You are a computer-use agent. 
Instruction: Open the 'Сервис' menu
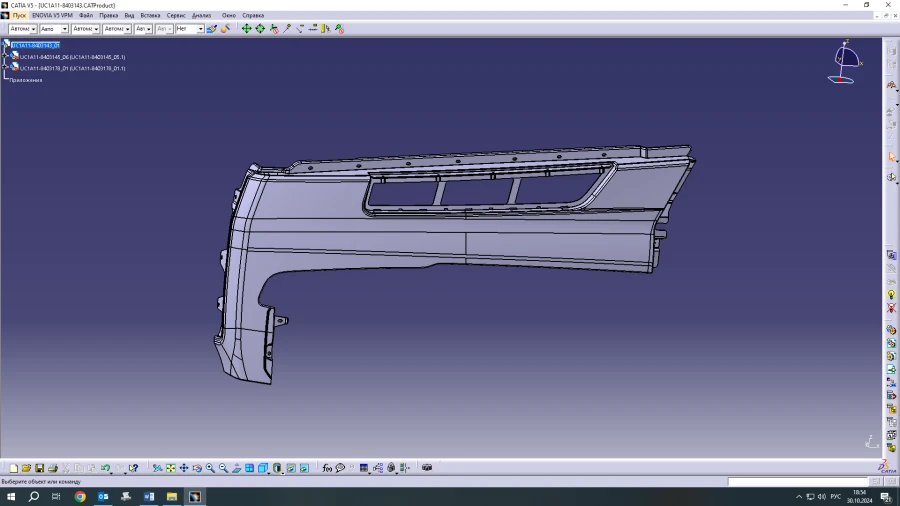176,16
